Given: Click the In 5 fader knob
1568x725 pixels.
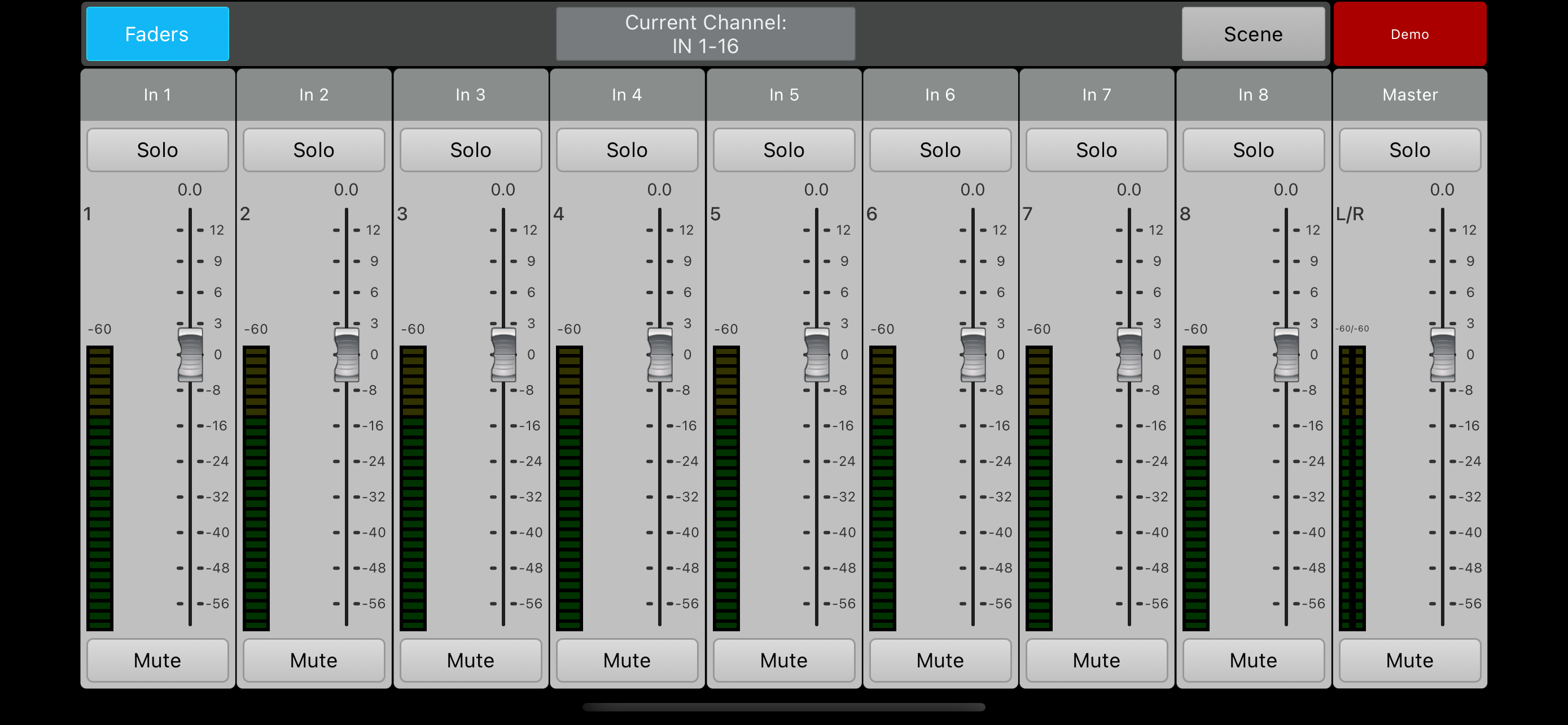Looking at the screenshot, I should point(817,355).
